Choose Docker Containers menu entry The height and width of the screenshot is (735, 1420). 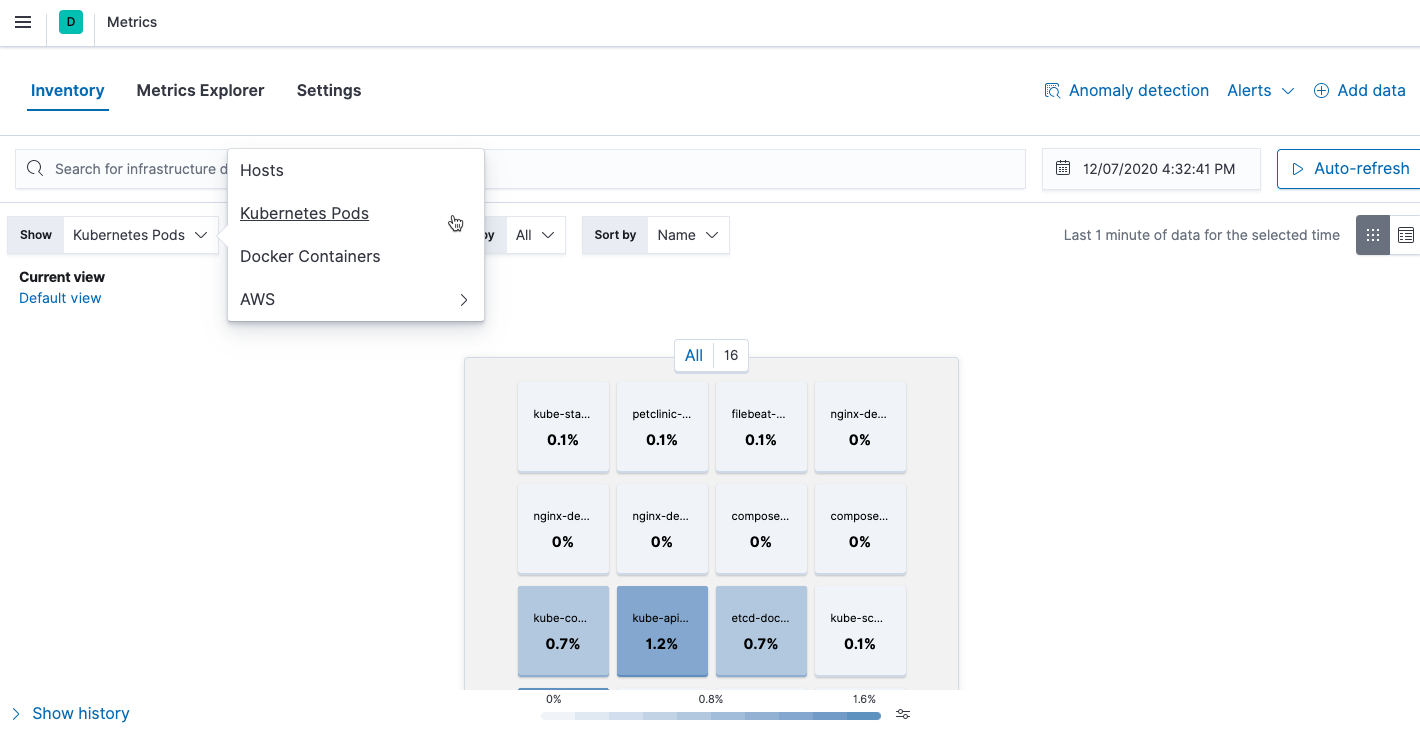pos(310,256)
